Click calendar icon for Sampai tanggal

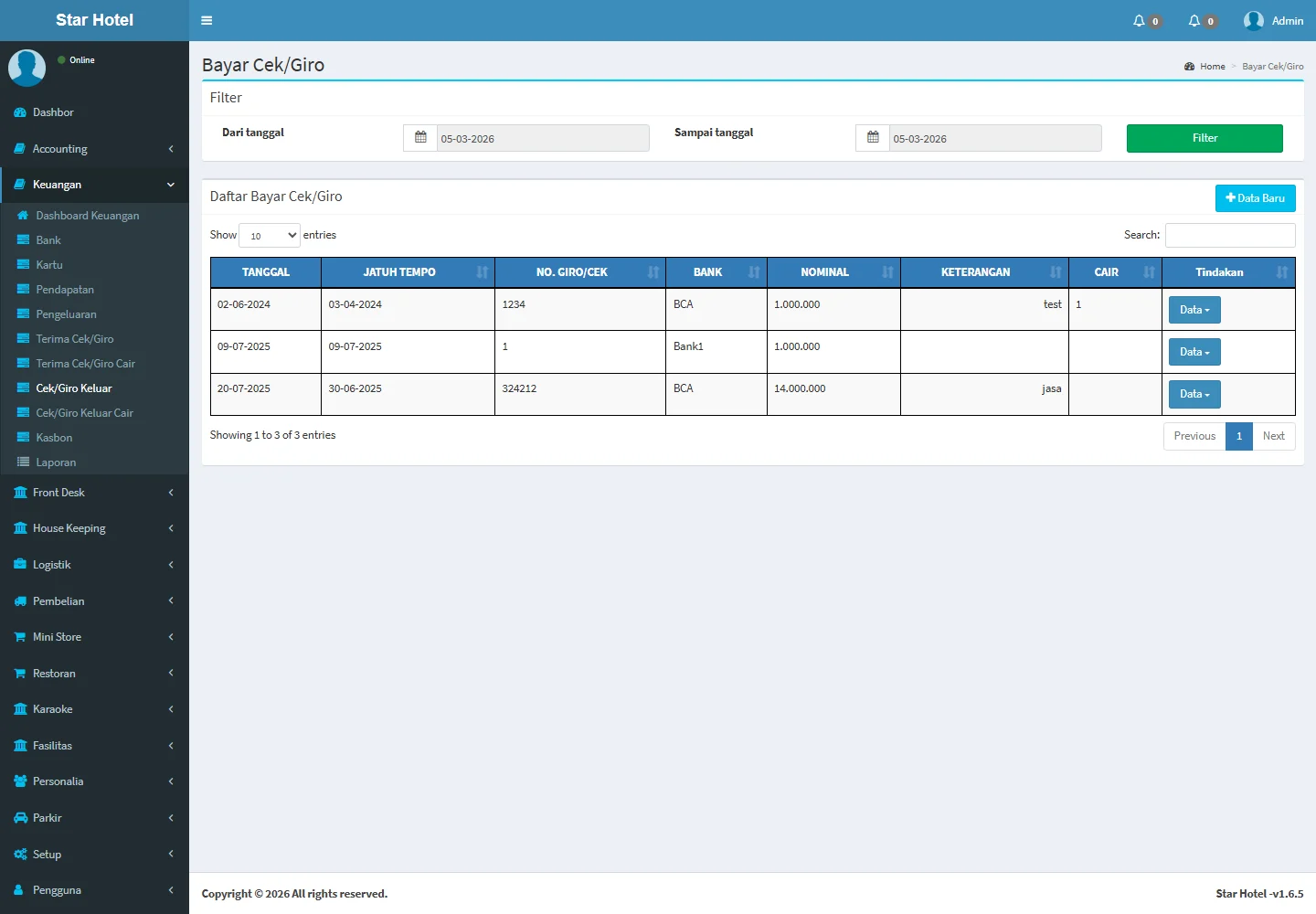click(873, 138)
